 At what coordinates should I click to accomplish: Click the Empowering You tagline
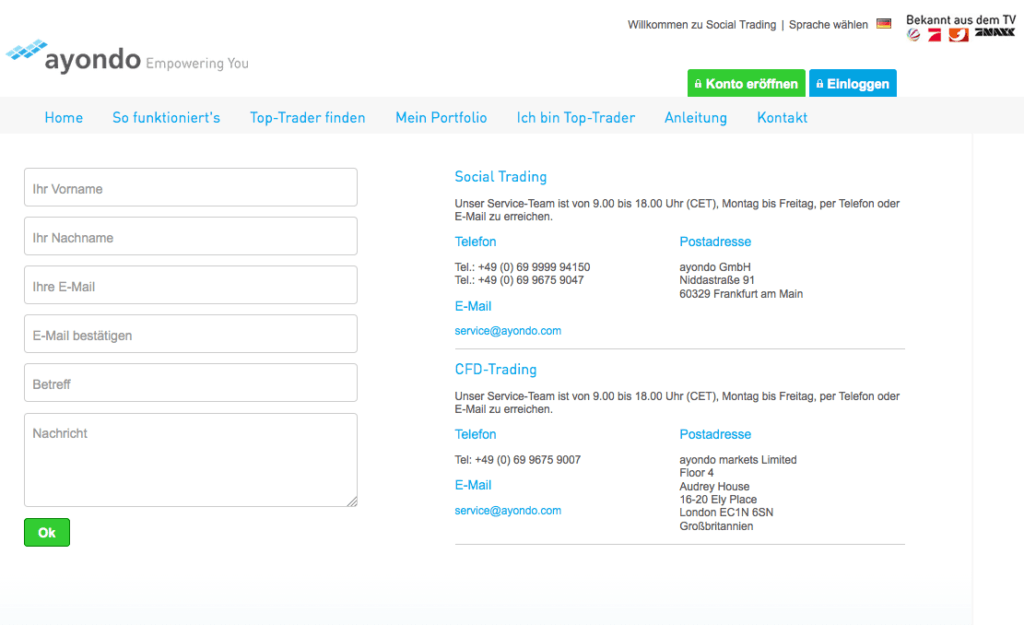197,63
